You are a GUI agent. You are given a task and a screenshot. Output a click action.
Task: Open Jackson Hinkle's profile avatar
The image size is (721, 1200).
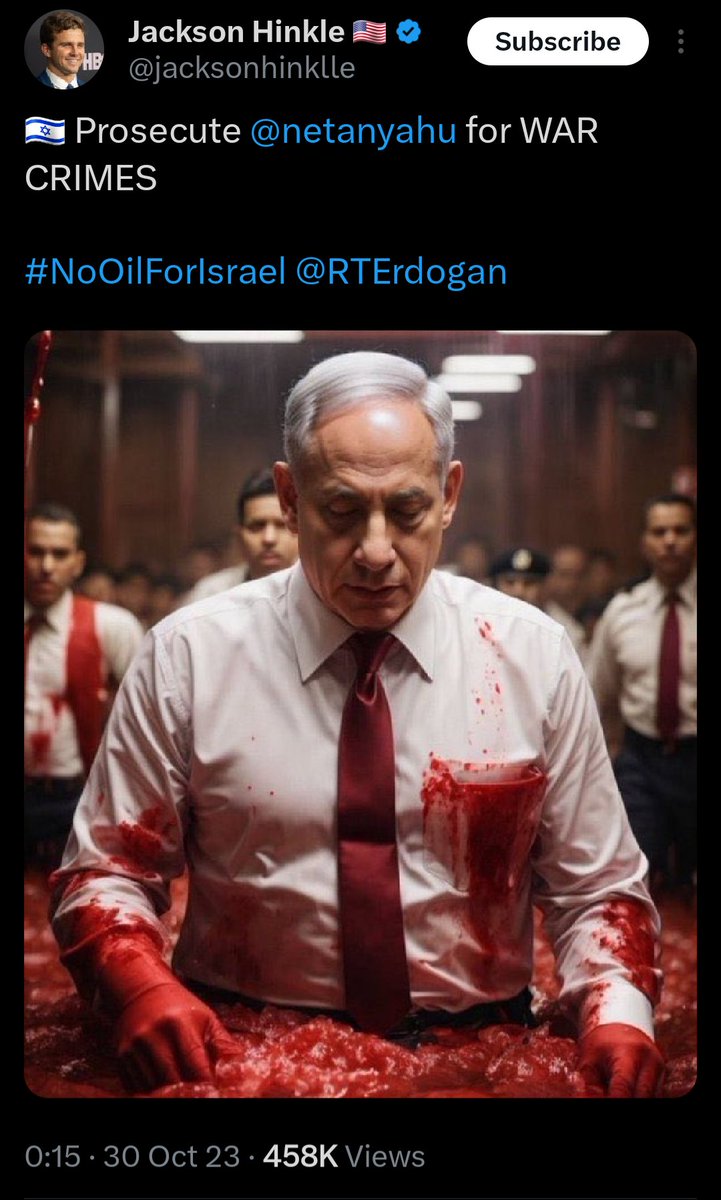(63, 50)
